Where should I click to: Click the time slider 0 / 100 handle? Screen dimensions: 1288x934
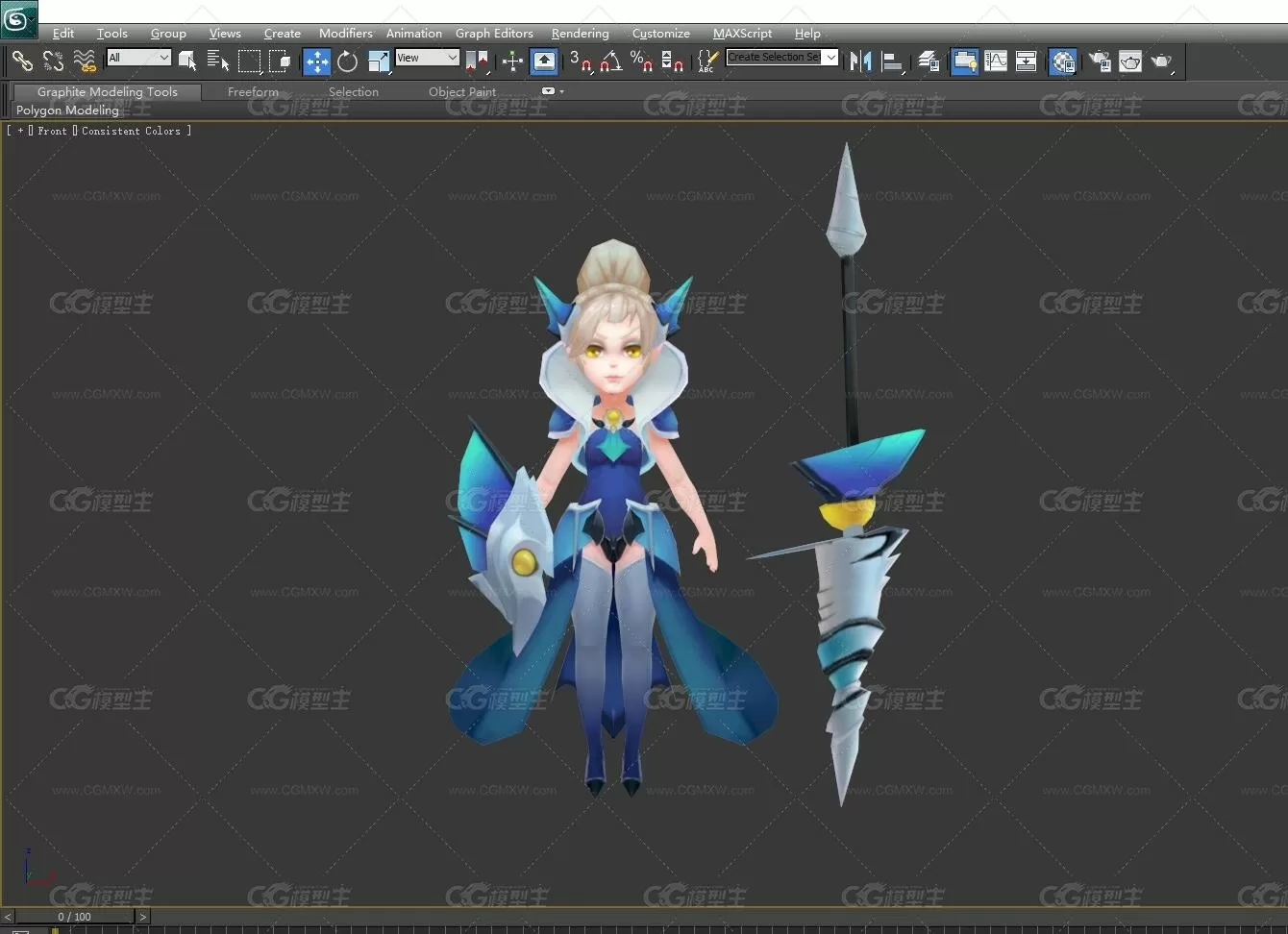click(74, 917)
